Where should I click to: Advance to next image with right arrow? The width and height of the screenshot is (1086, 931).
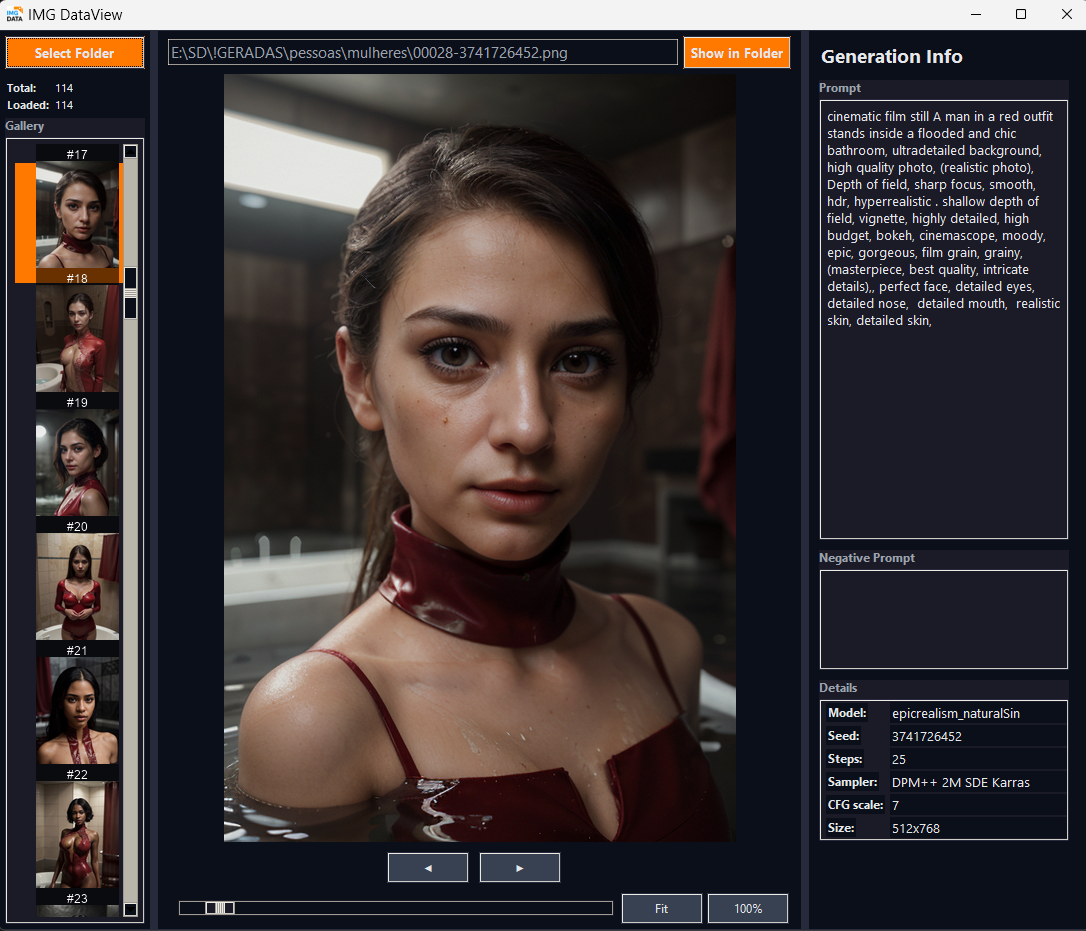pyautogui.click(x=519, y=868)
